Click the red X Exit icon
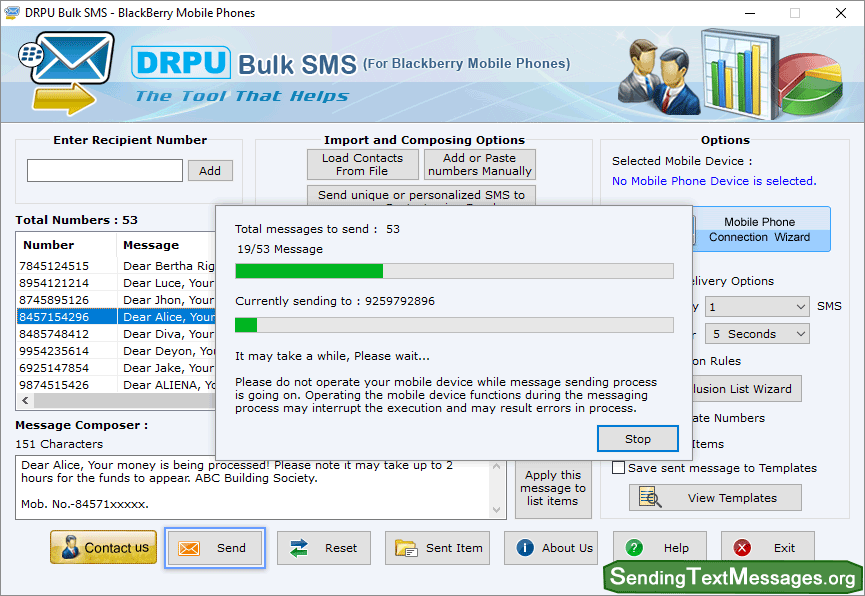Image resolution: width=865 pixels, height=596 pixels. tap(742, 547)
